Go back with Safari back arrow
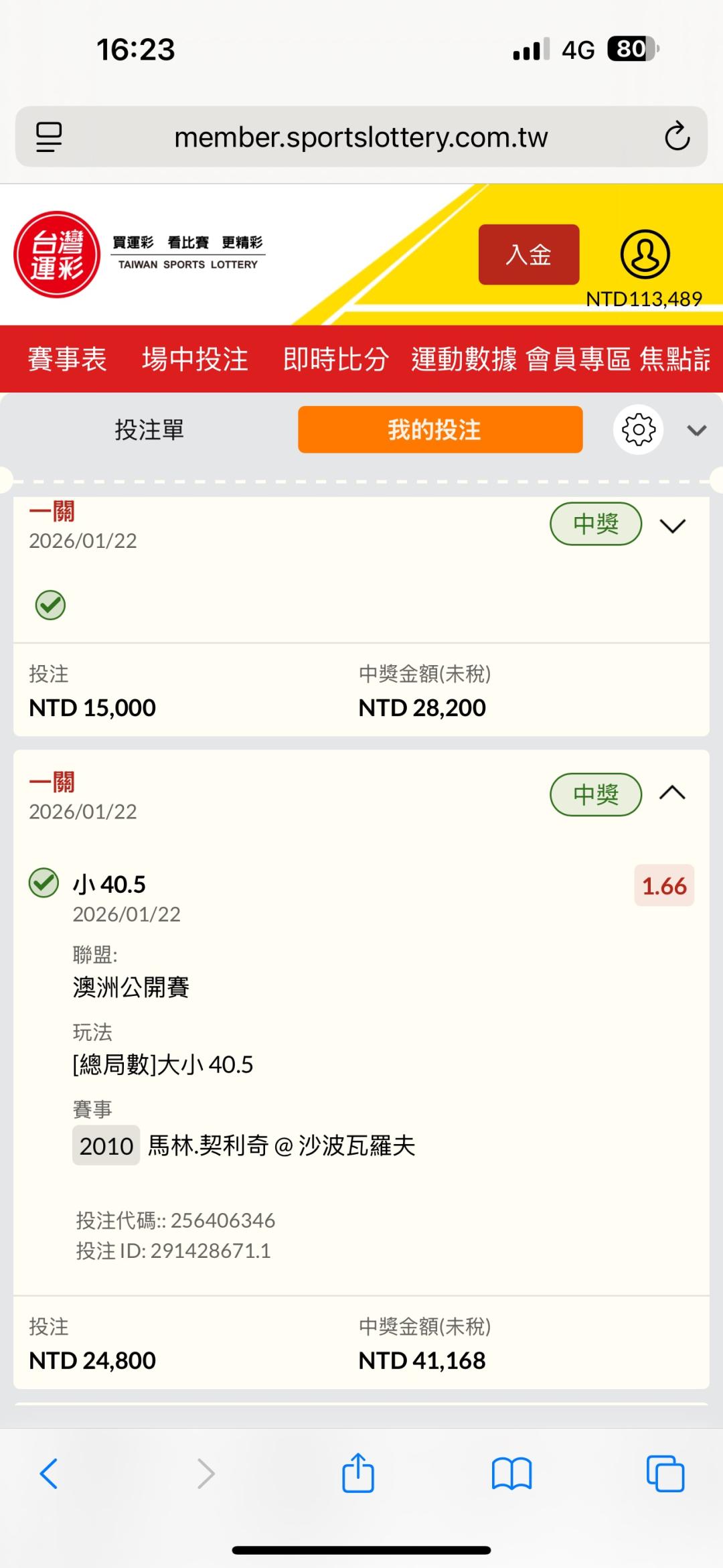723x1568 pixels. click(49, 1474)
